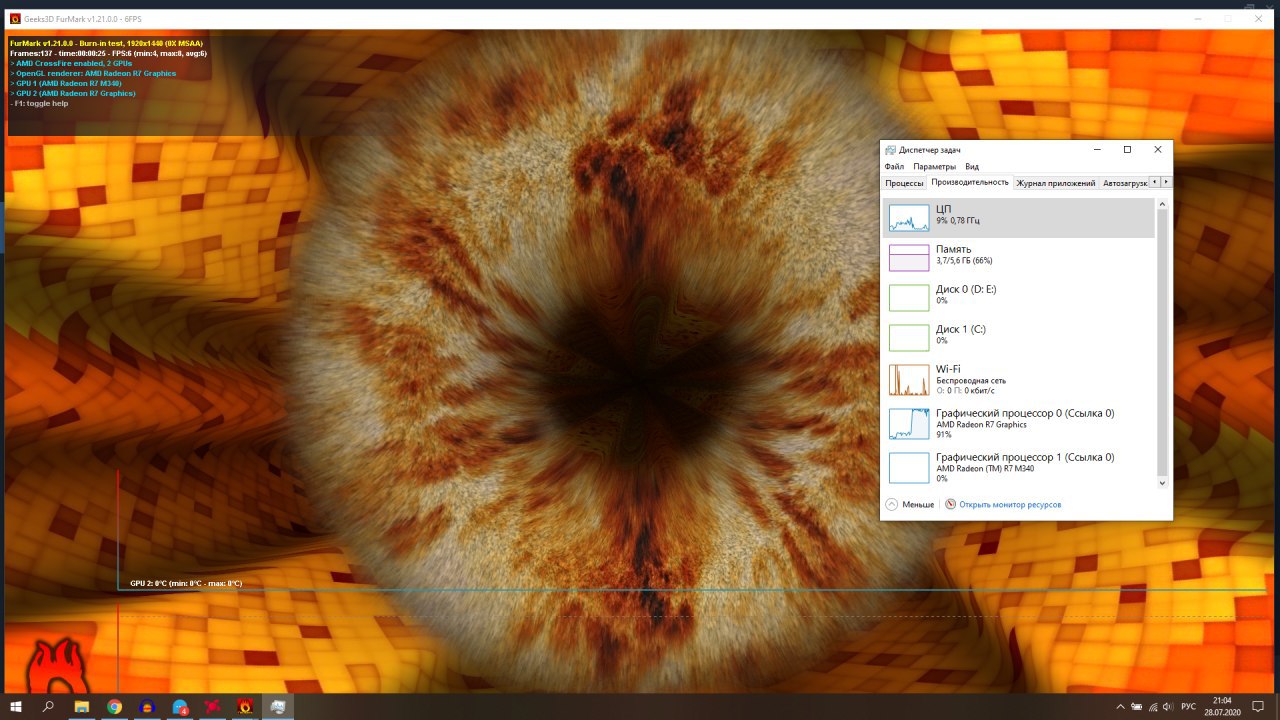This screenshot has height=720, width=1280.
Task: Open the AIMP headphones app in taskbar
Action: pos(147,706)
